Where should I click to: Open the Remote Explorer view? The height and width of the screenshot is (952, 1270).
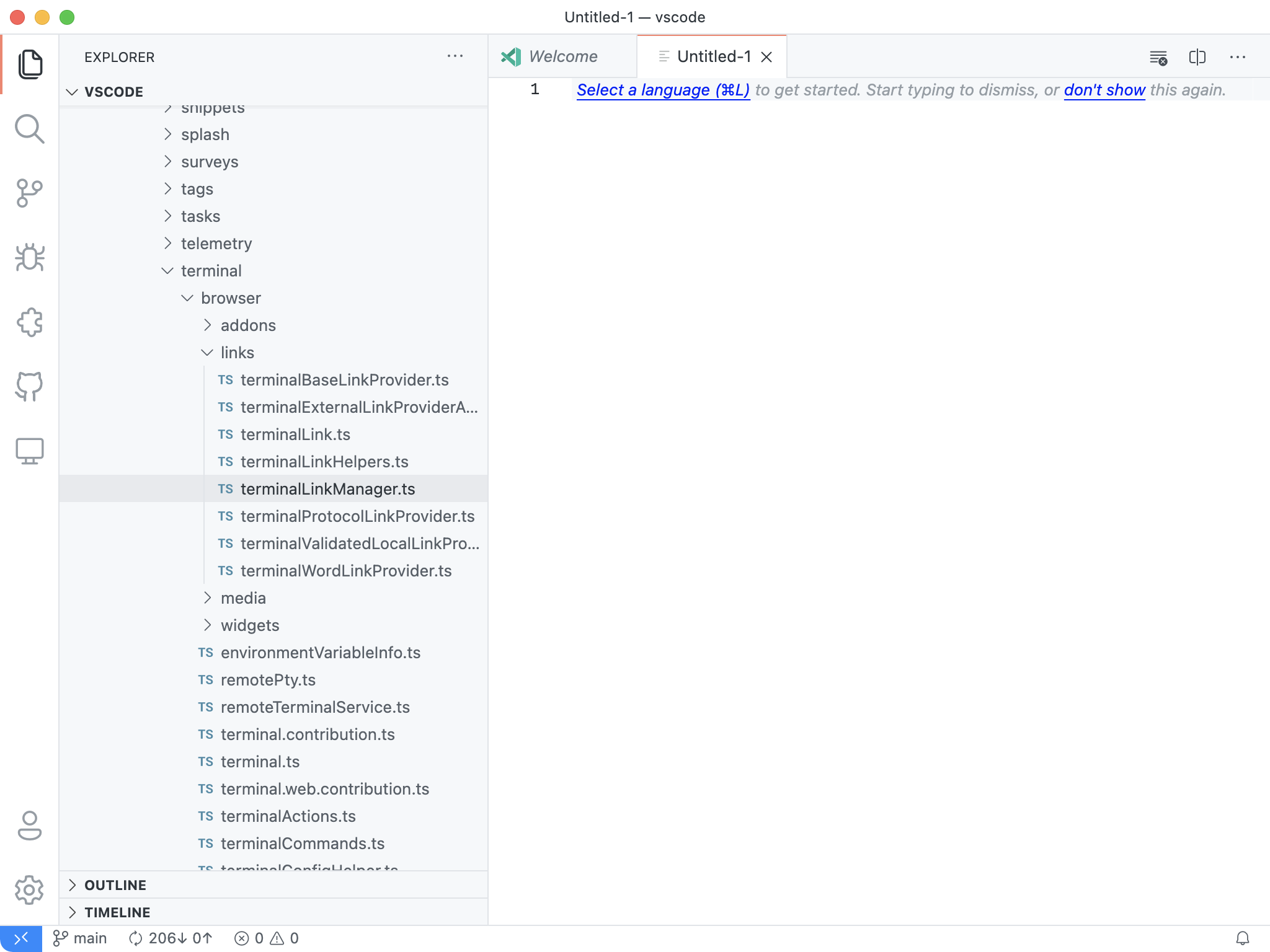pyautogui.click(x=29, y=451)
